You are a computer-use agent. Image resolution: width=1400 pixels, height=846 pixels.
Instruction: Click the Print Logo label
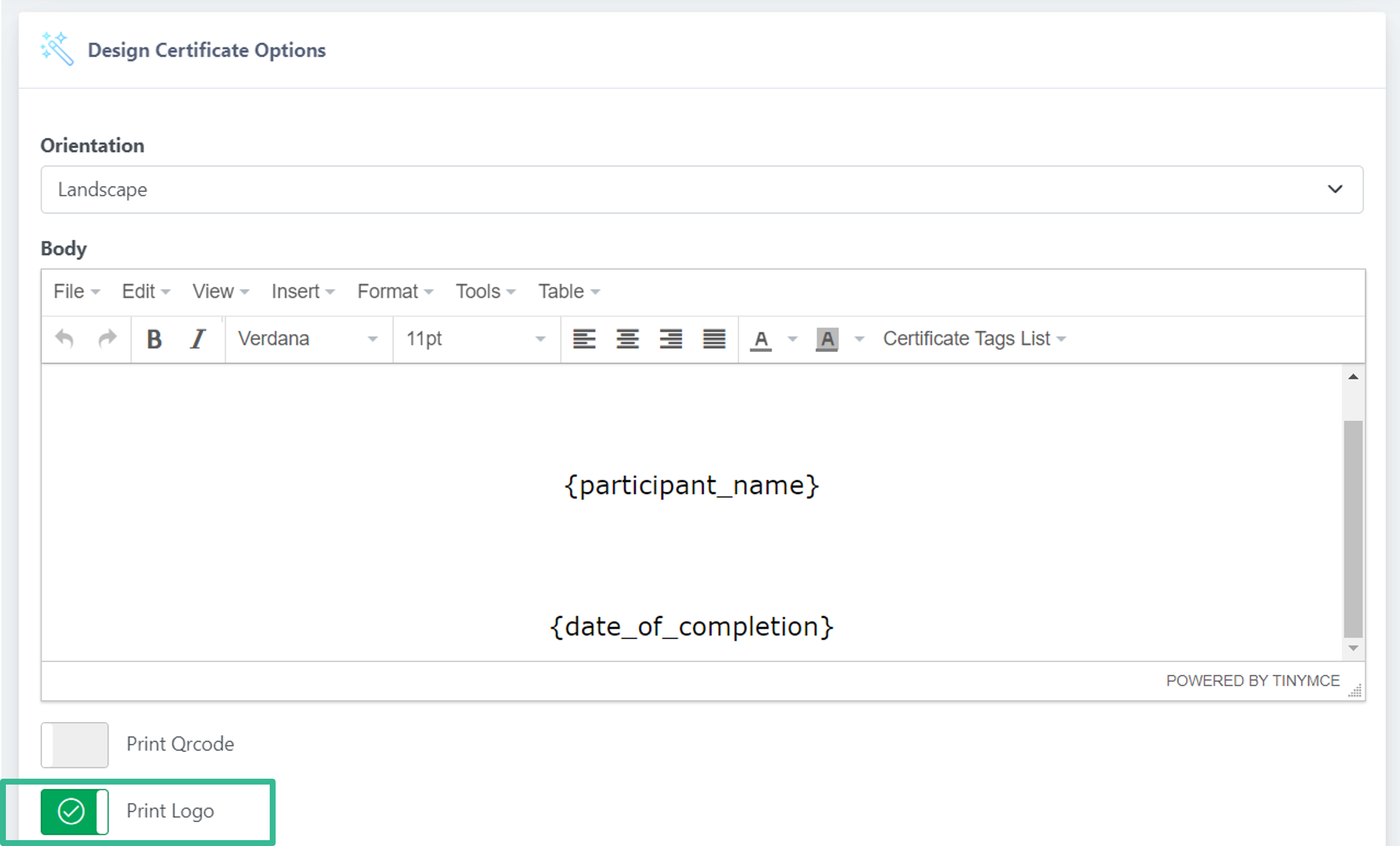coord(170,812)
